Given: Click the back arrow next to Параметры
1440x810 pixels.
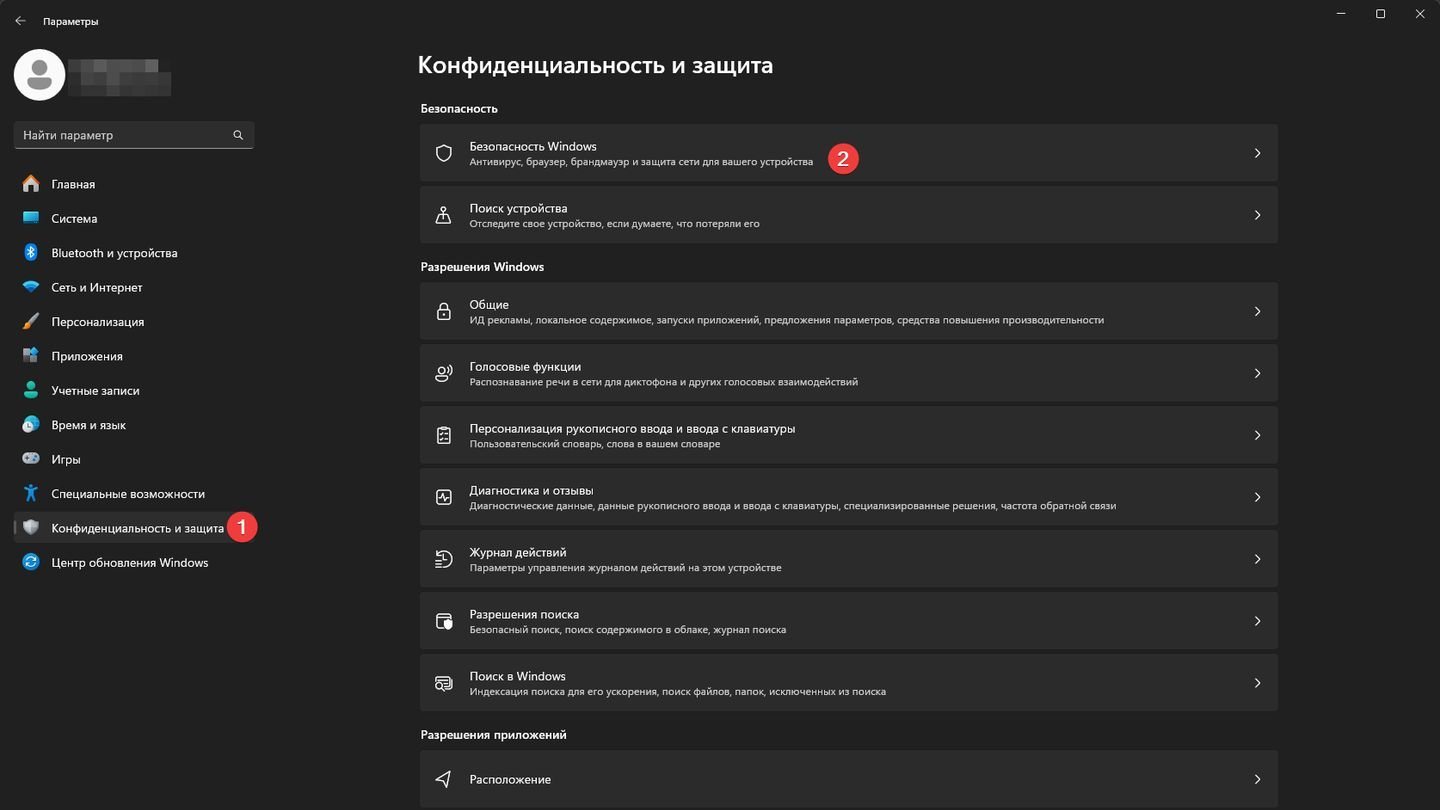Looking at the screenshot, I should click(x=20, y=21).
